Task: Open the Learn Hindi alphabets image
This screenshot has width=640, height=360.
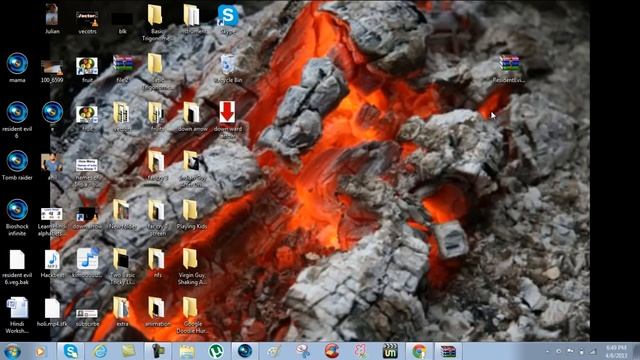Action: coord(52,221)
